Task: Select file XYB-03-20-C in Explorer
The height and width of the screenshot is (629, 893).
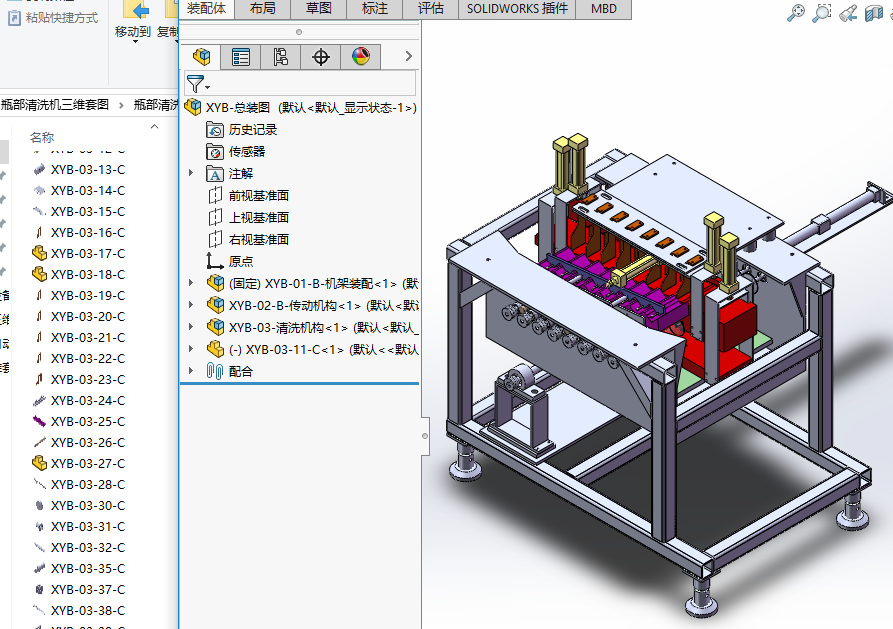Action: tap(79, 316)
